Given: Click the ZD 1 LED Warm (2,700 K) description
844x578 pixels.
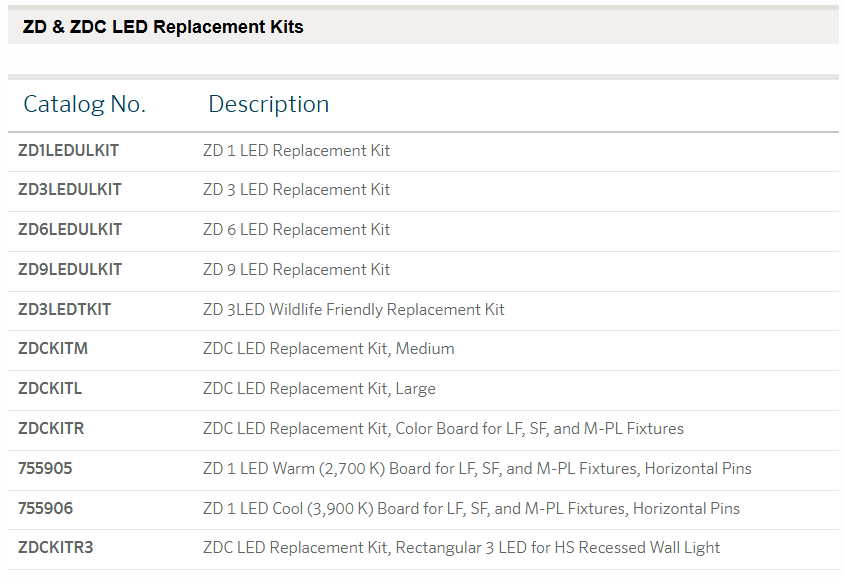Looking at the screenshot, I should pos(477,469).
